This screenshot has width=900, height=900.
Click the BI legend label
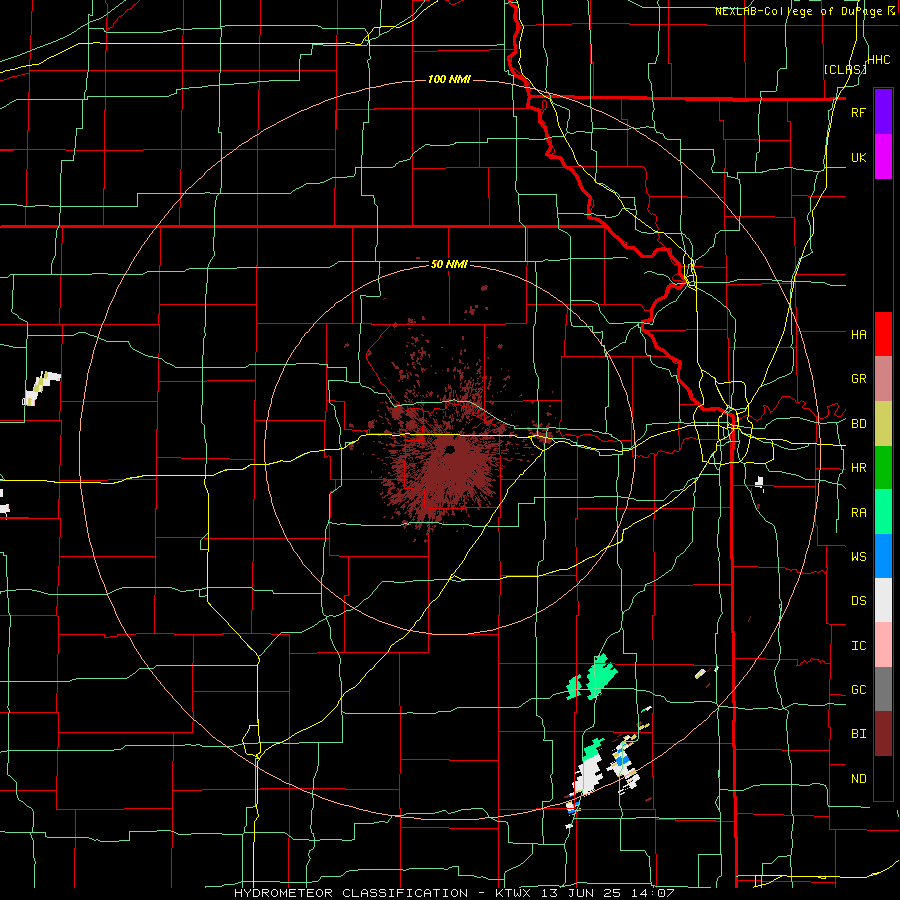point(859,734)
